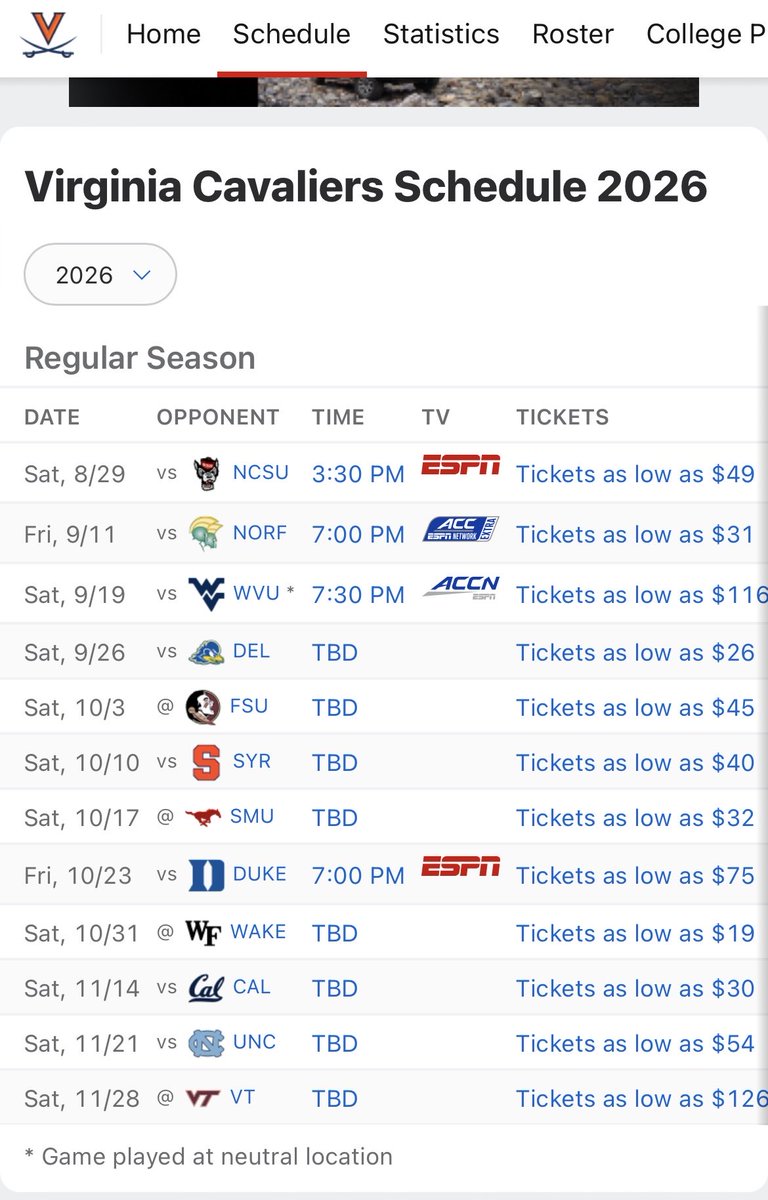Click the NC State wolf logo
Screen dimensions: 768x1200
coord(206,473)
